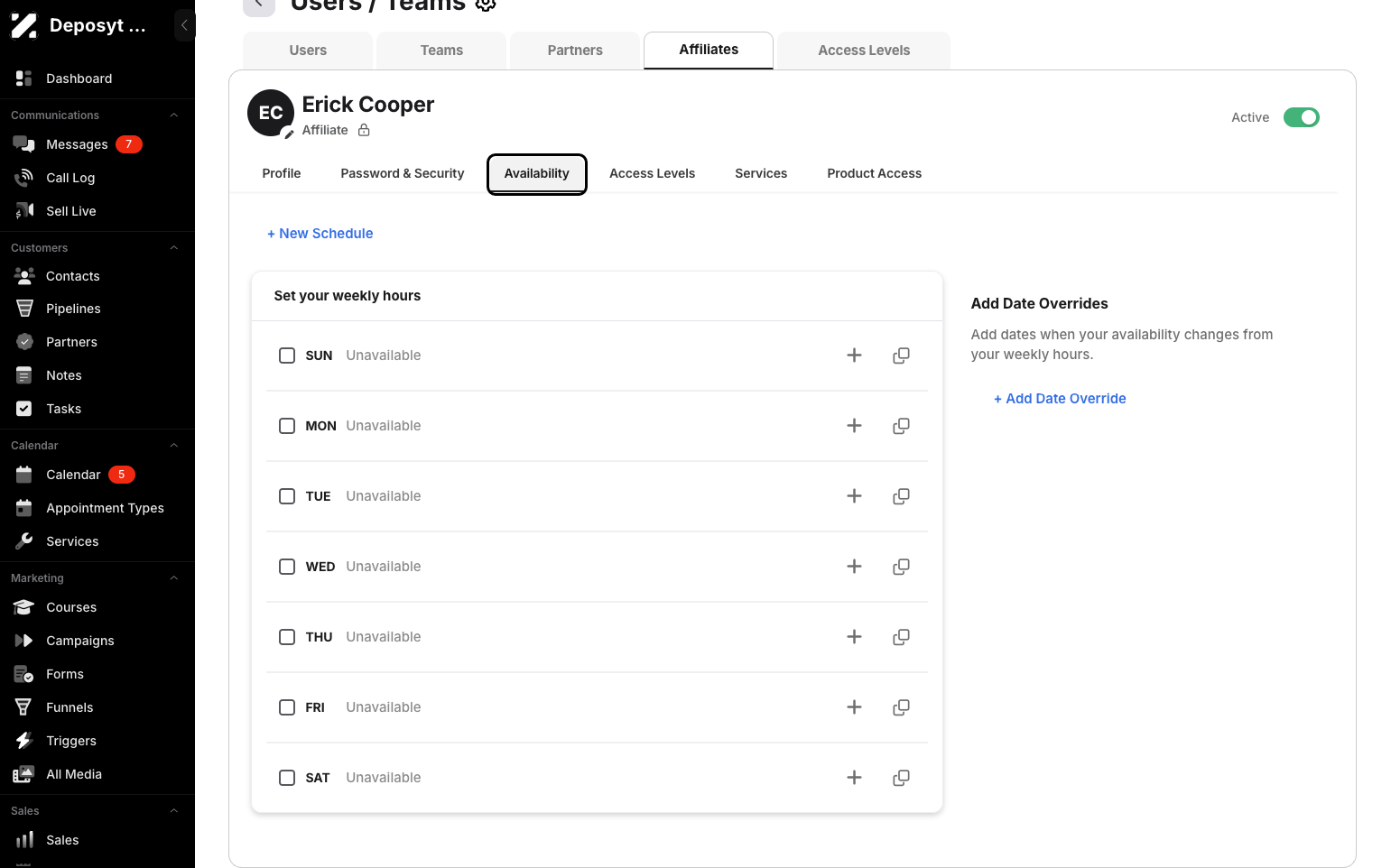Open the Appointment Types icon
1391x868 pixels.
(x=24, y=508)
